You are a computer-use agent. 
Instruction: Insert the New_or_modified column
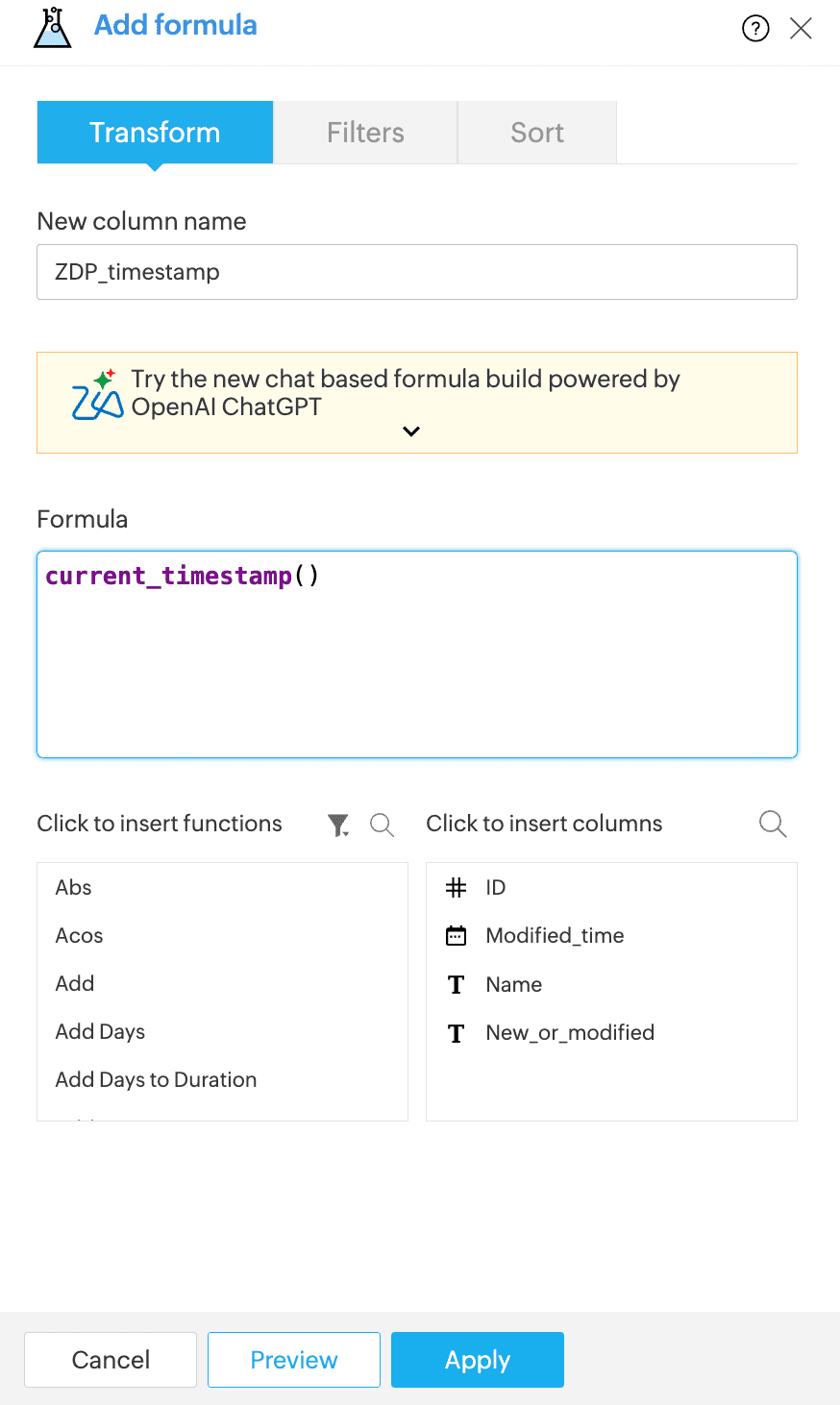click(x=570, y=1033)
